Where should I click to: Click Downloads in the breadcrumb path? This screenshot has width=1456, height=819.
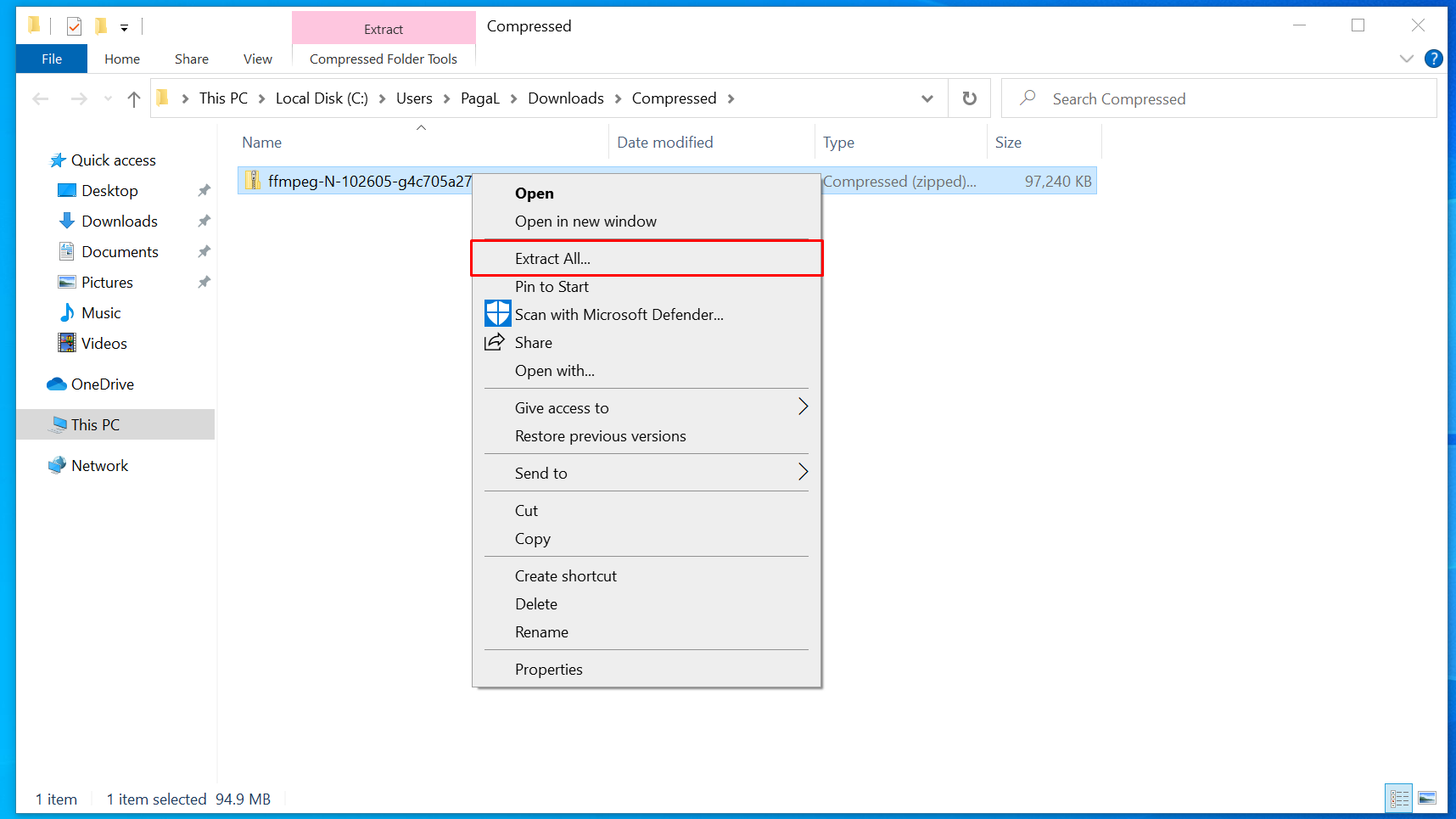tap(565, 98)
